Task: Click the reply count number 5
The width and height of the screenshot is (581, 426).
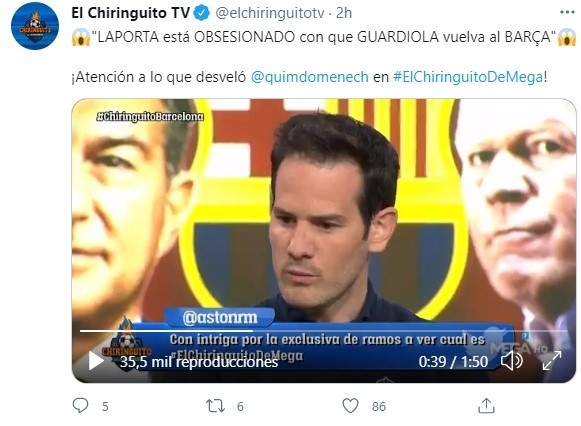Action: (x=105, y=407)
